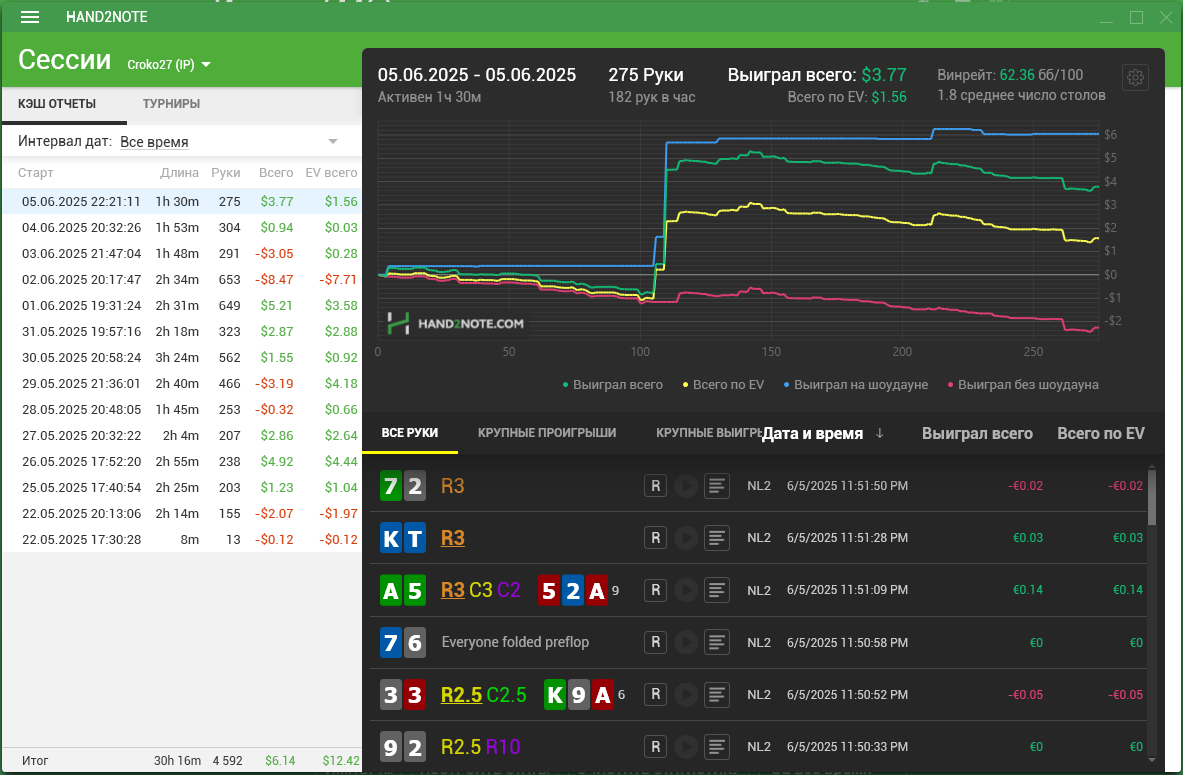Click the A 5 hole cards
Image resolution: width=1183 pixels, height=775 pixels.
403,590
